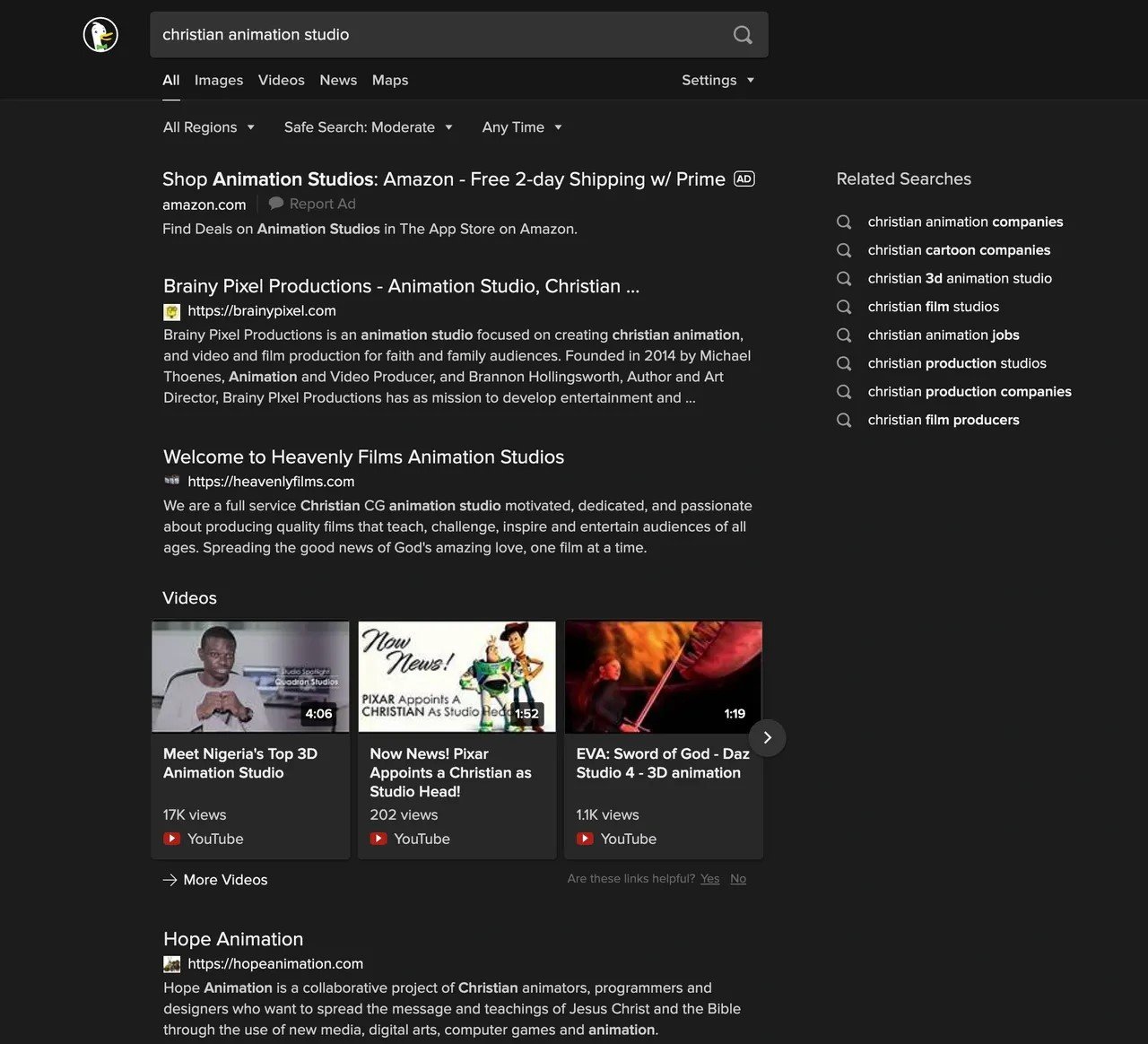1148x1044 pixels.
Task: Click magnifier icon beside christian 3d animation studio
Action: (x=844, y=278)
